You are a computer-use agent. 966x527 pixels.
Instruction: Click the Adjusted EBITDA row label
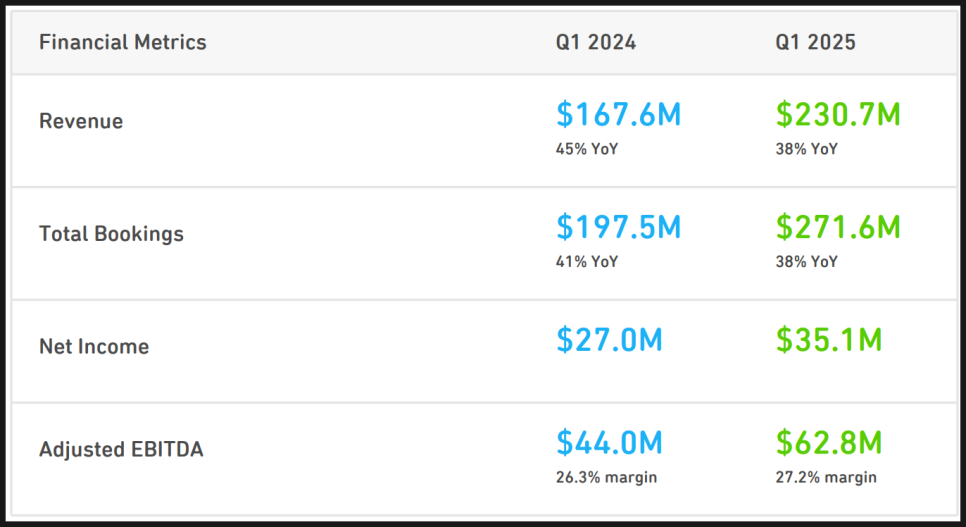(x=121, y=450)
